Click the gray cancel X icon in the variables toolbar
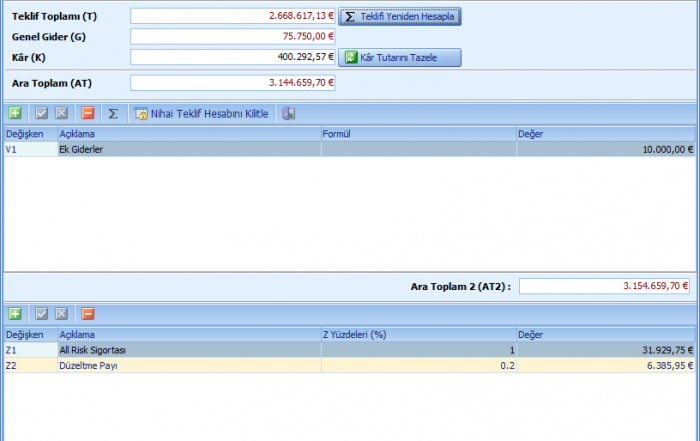Screen dimensions: 700x441 tap(62, 114)
